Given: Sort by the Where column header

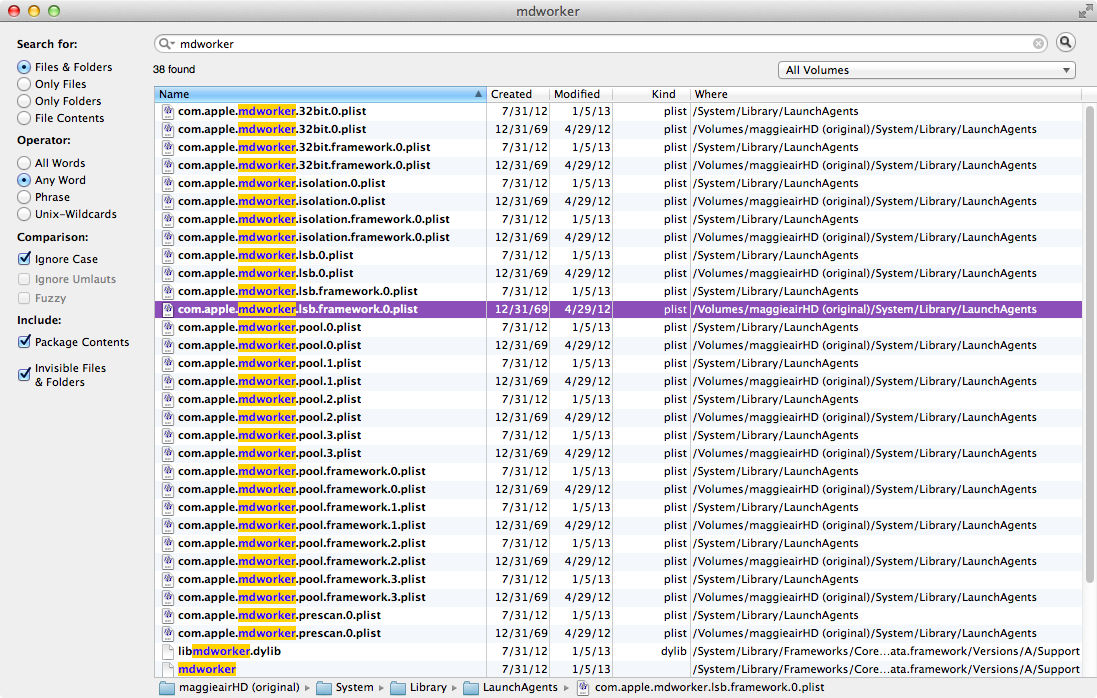Looking at the screenshot, I should click(x=886, y=94).
